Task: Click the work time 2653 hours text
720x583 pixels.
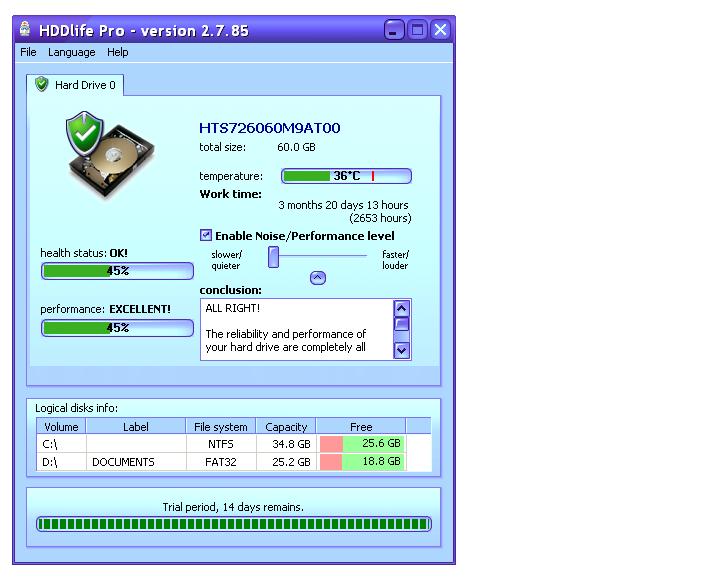Action: (380, 218)
